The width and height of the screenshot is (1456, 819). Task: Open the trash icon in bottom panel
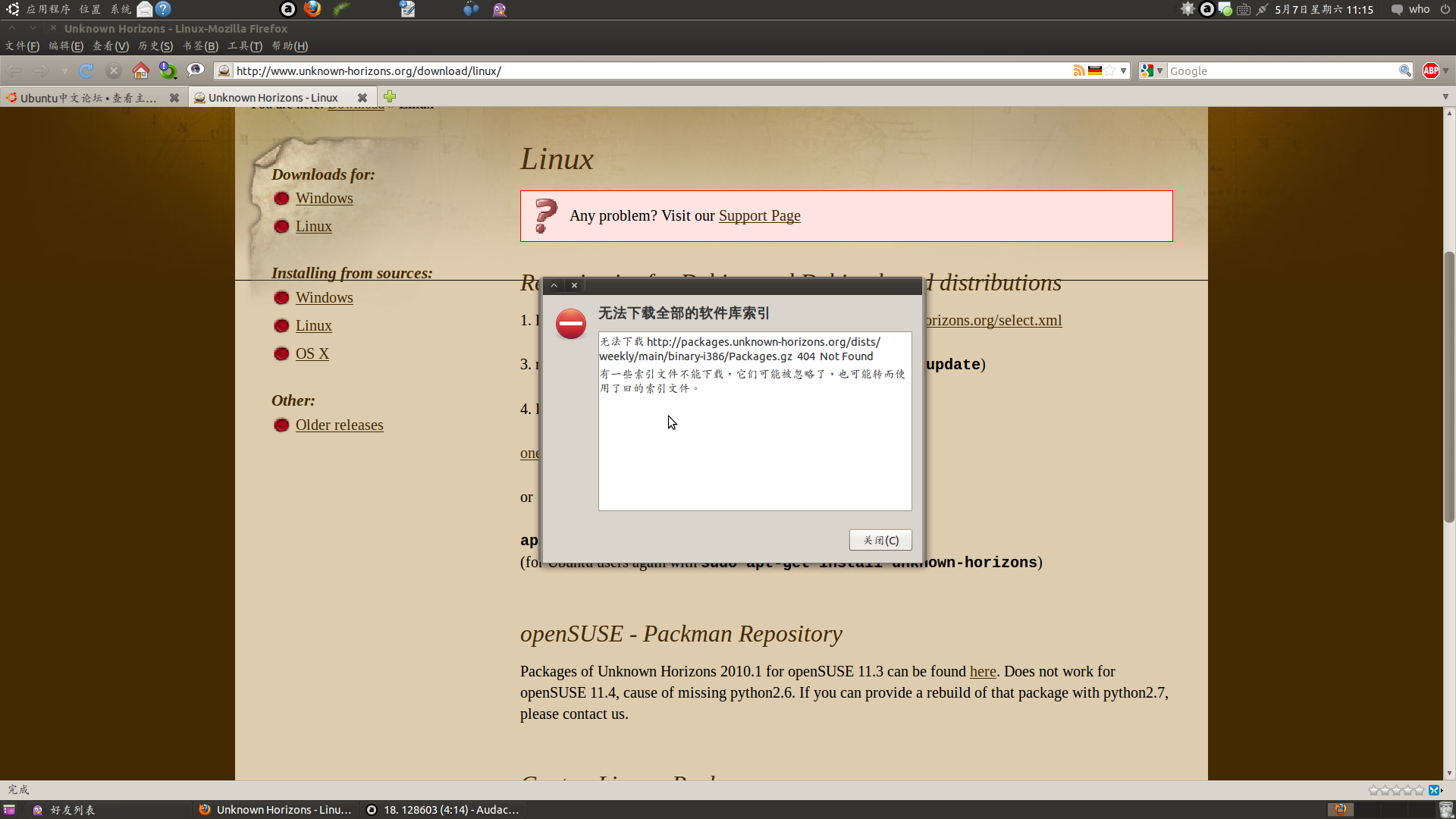[1445, 810]
